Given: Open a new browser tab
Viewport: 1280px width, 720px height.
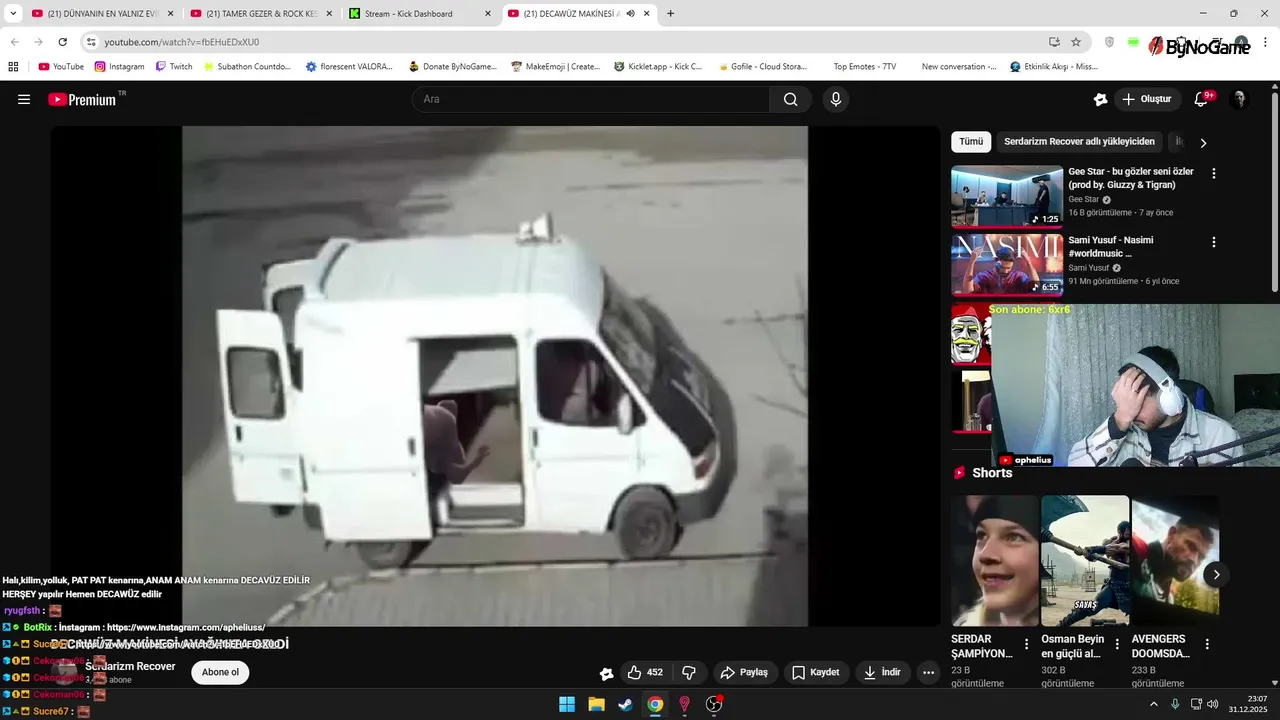Looking at the screenshot, I should tap(670, 14).
